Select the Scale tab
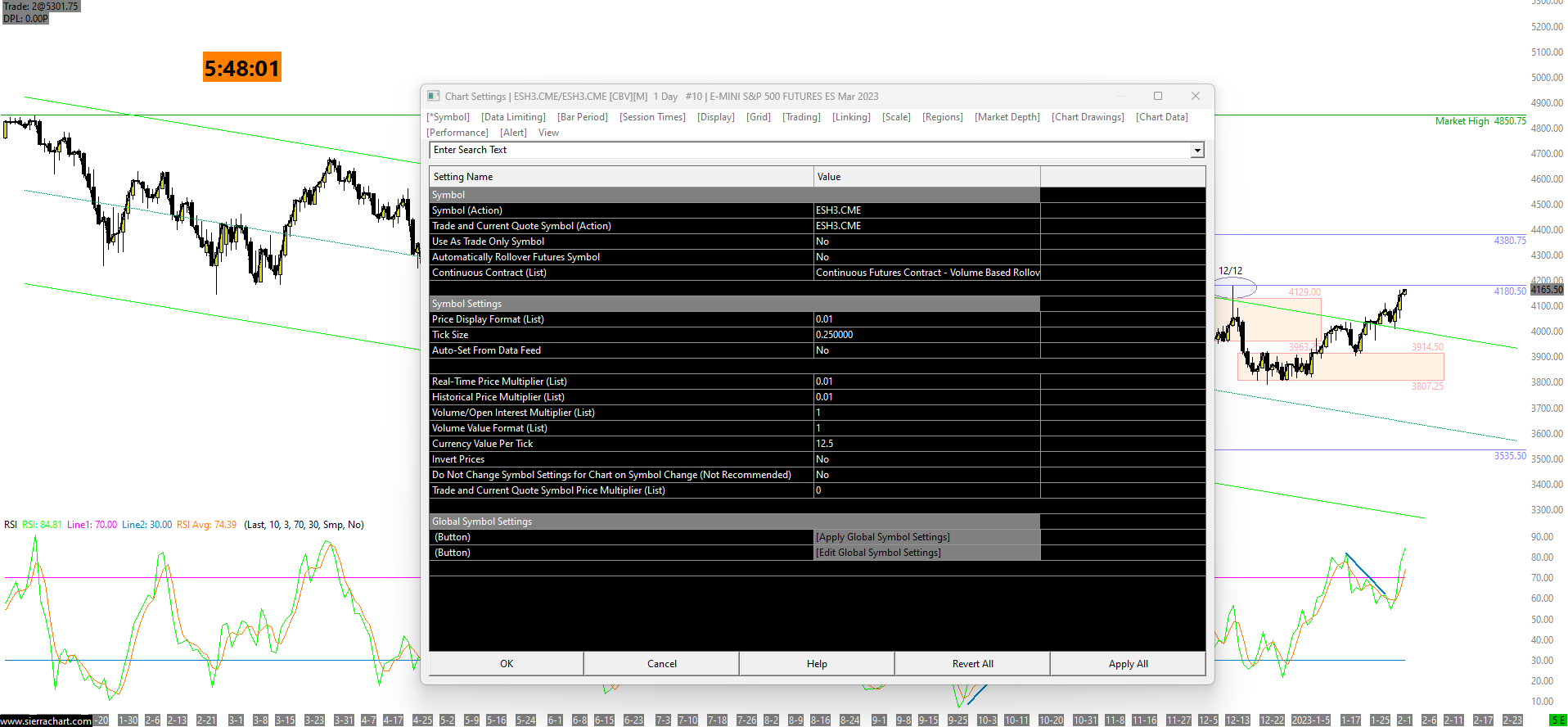Screen dimensions: 1568x727 coord(896,117)
